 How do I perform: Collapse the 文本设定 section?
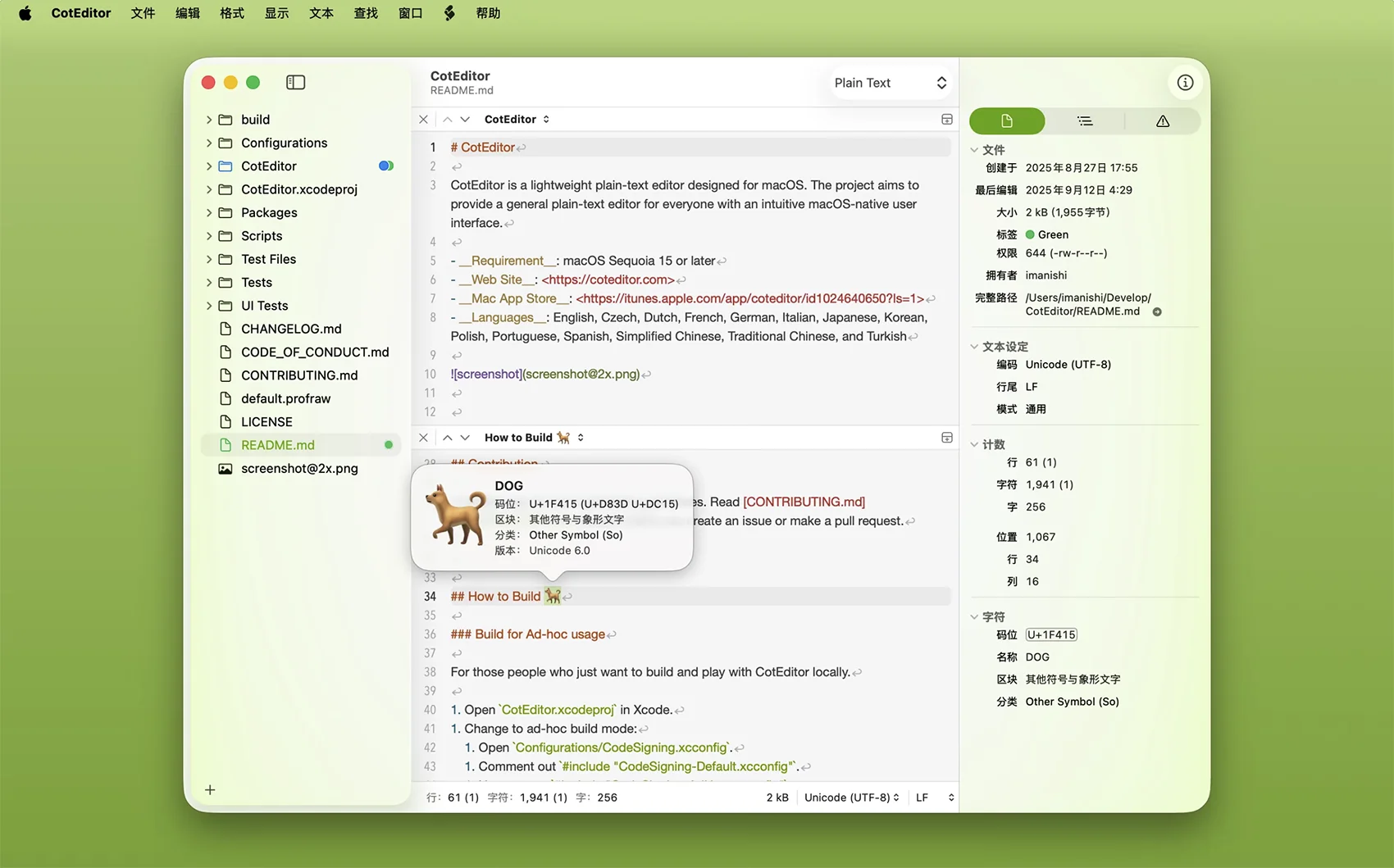(x=974, y=347)
